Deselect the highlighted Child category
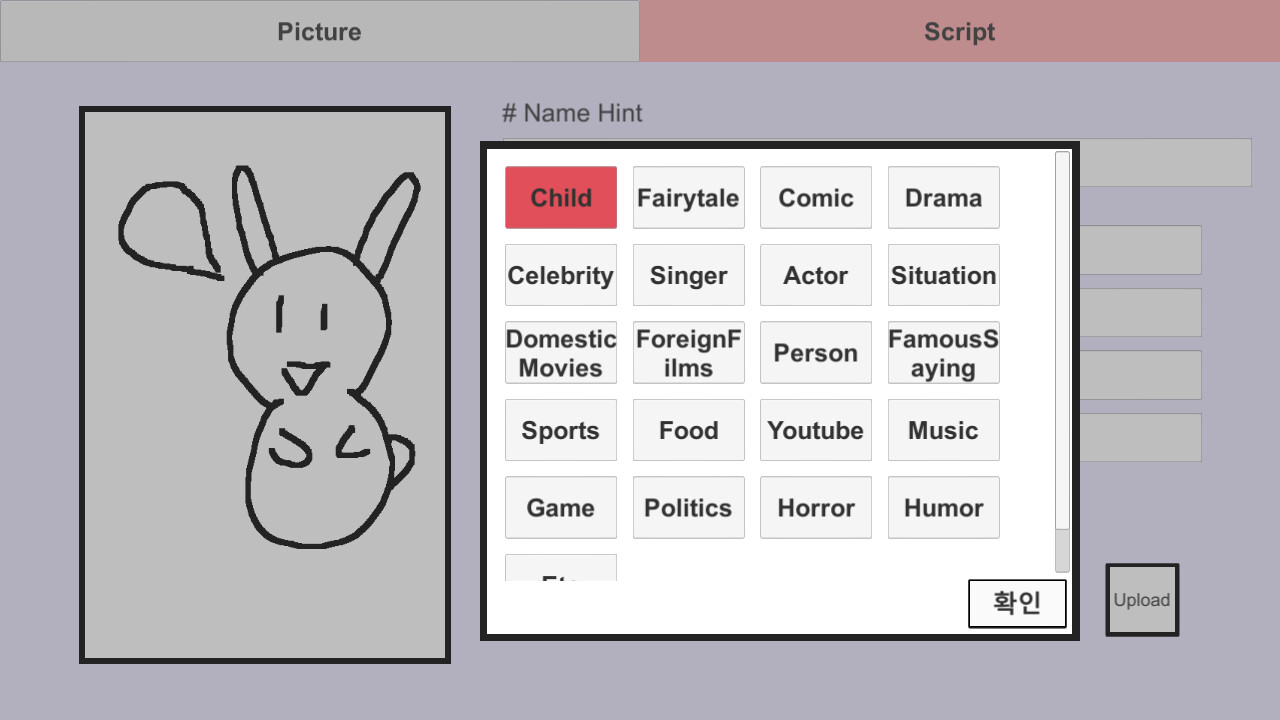This screenshot has width=1280, height=720. (561, 198)
